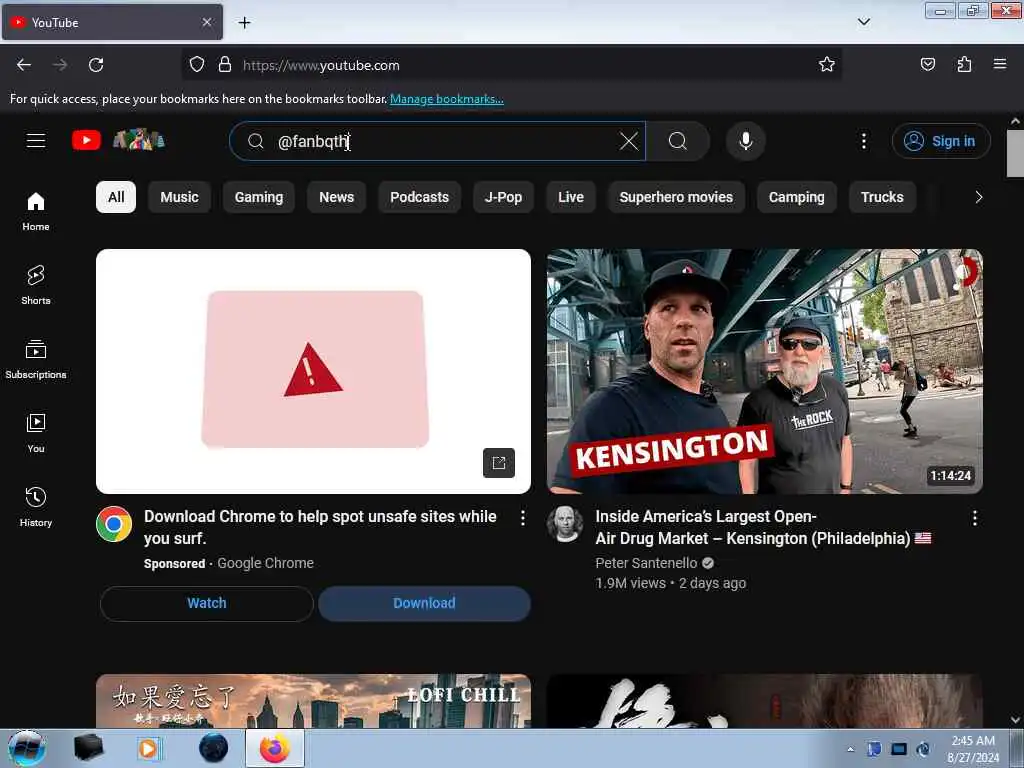
Task: Run the search with the magnifier button
Action: pyautogui.click(x=678, y=141)
